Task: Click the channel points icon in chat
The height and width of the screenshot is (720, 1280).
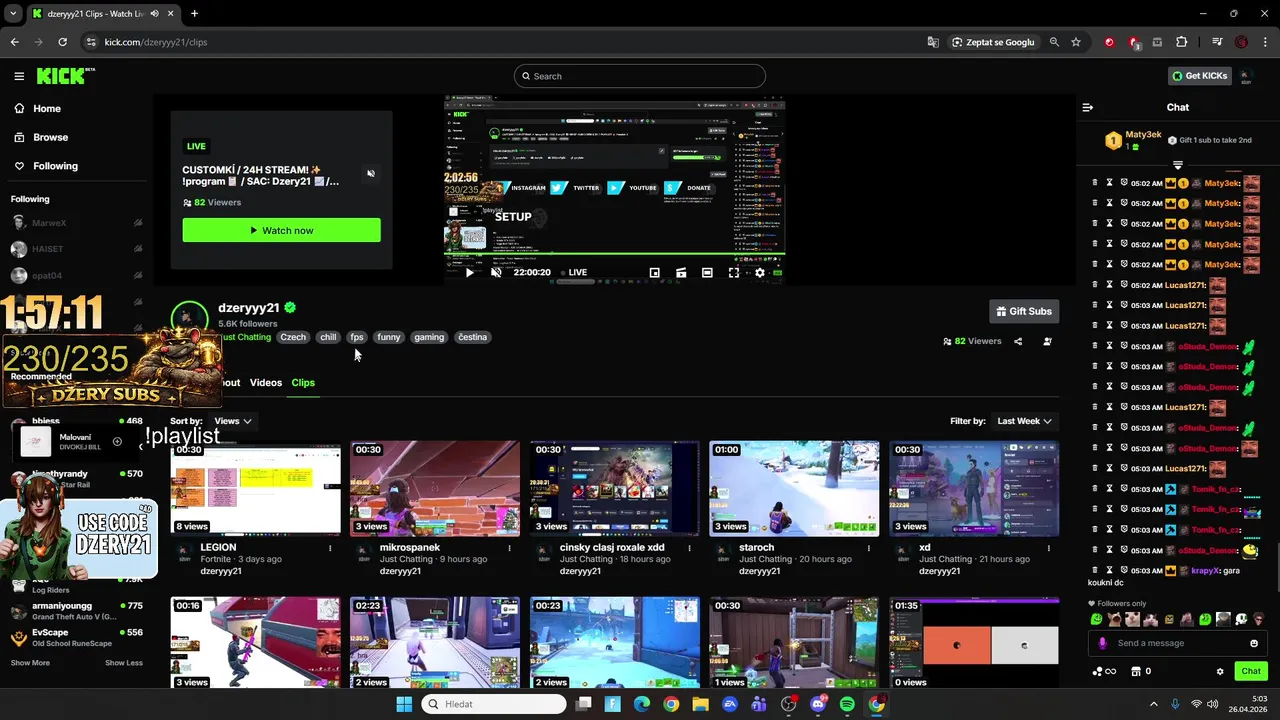Action: [1103, 671]
